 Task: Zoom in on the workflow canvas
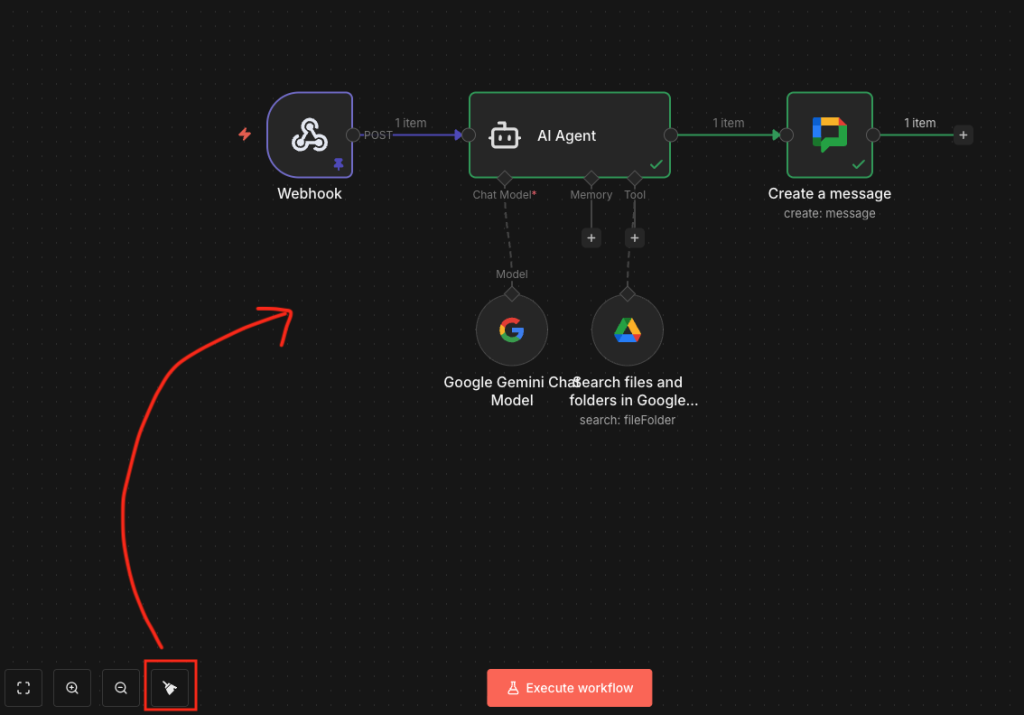tap(72, 688)
